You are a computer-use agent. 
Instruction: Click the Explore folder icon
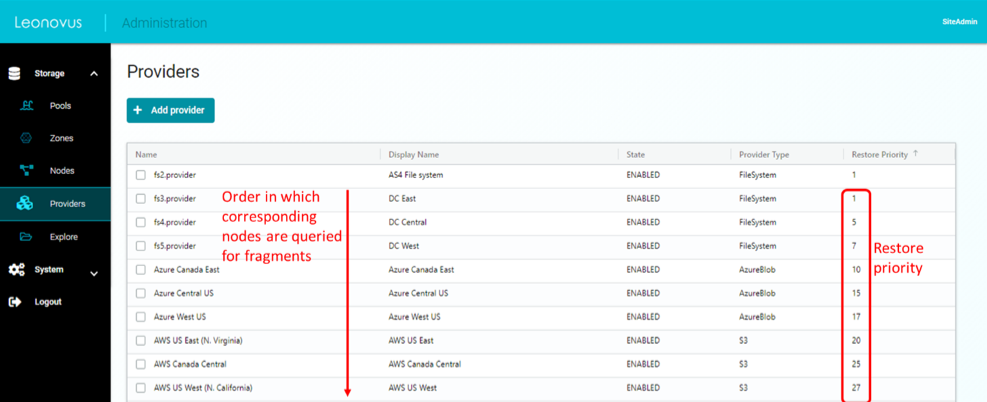pos(26,237)
